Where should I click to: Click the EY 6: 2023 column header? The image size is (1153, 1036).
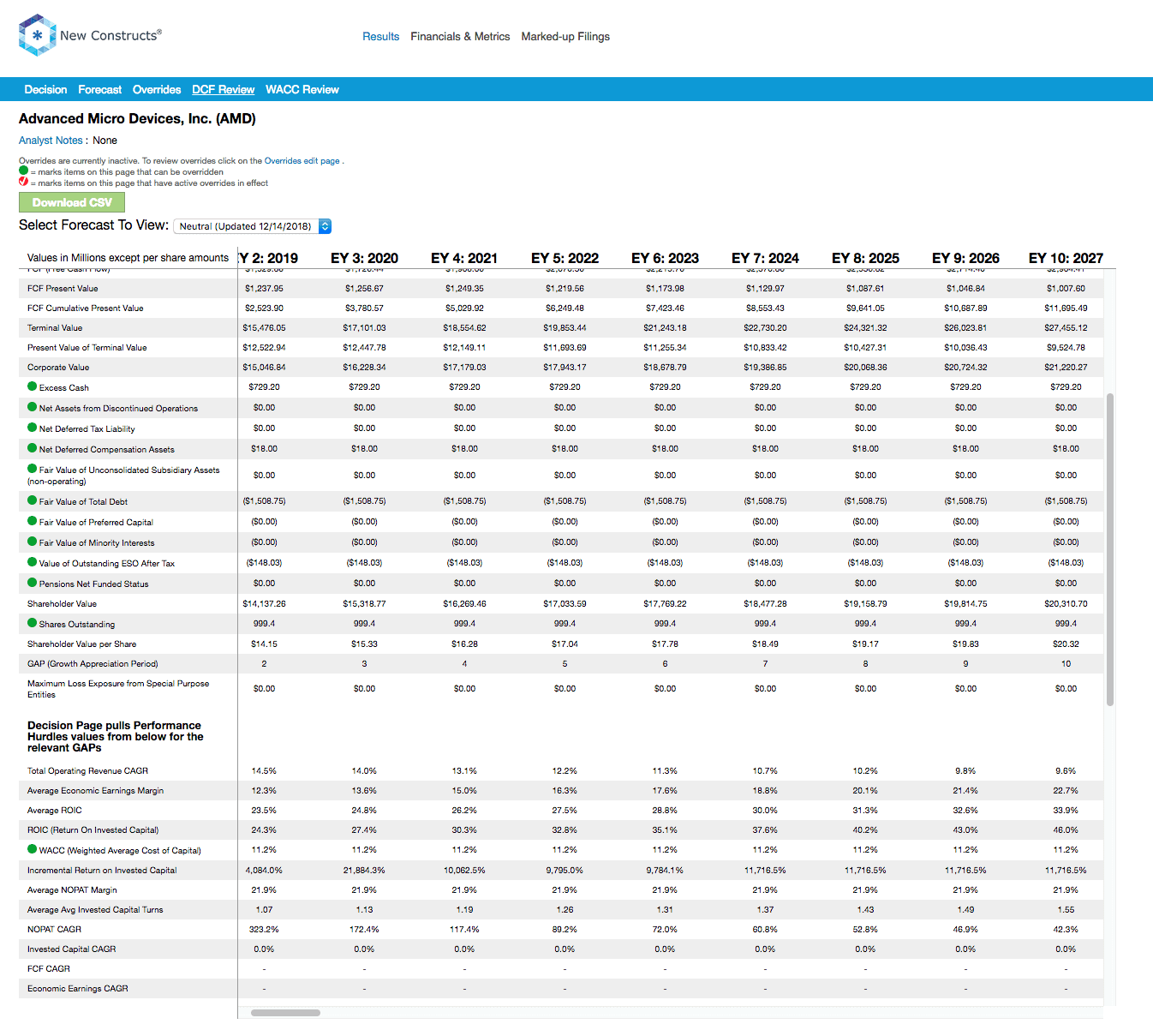(x=665, y=258)
